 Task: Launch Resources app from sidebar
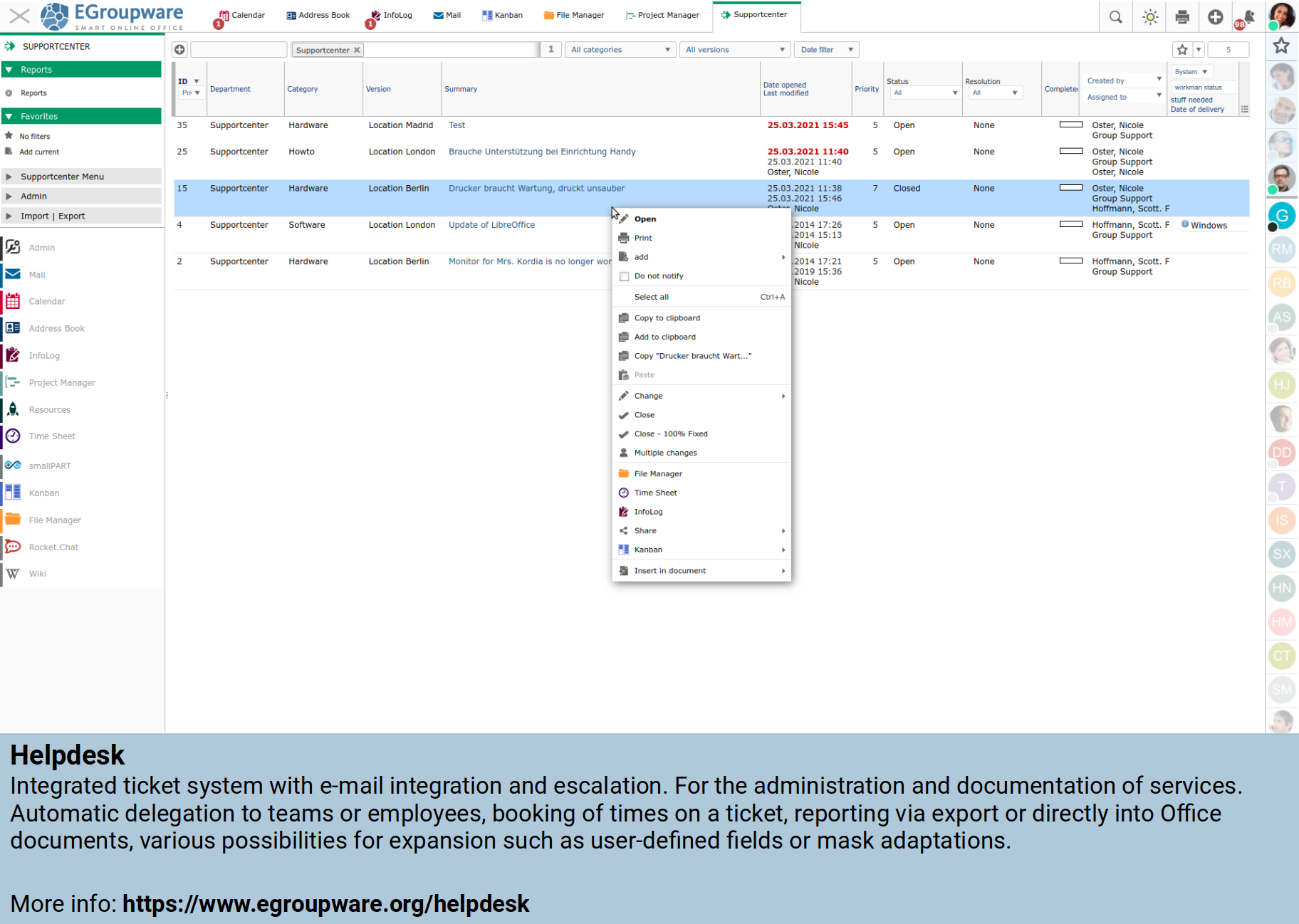tap(49, 409)
